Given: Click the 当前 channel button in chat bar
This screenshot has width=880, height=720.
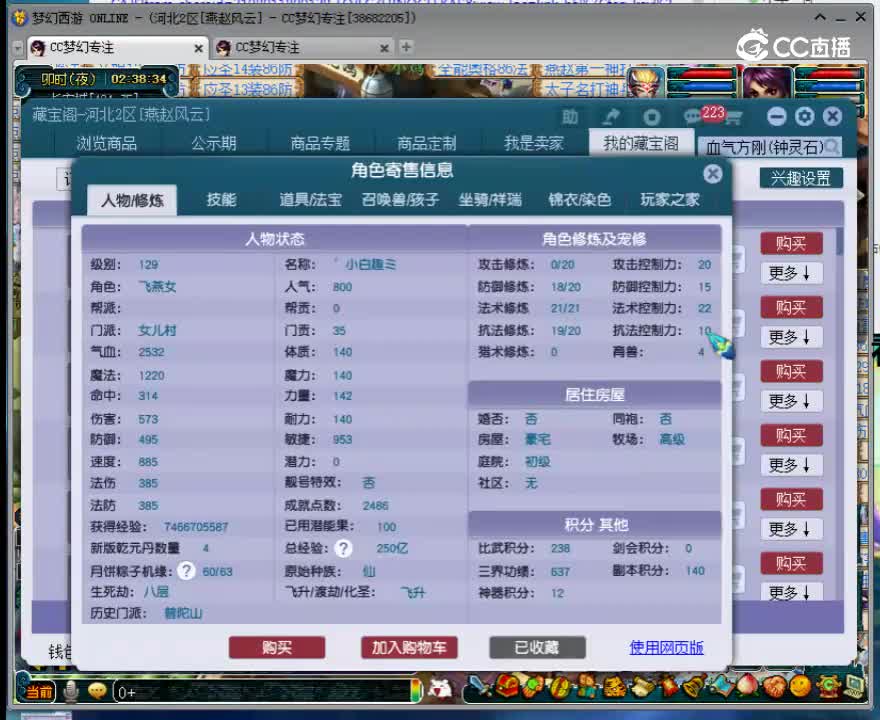Looking at the screenshot, I should tap(40, 691).
